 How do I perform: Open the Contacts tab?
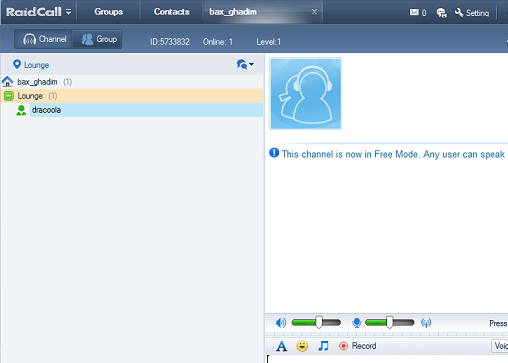172,12
